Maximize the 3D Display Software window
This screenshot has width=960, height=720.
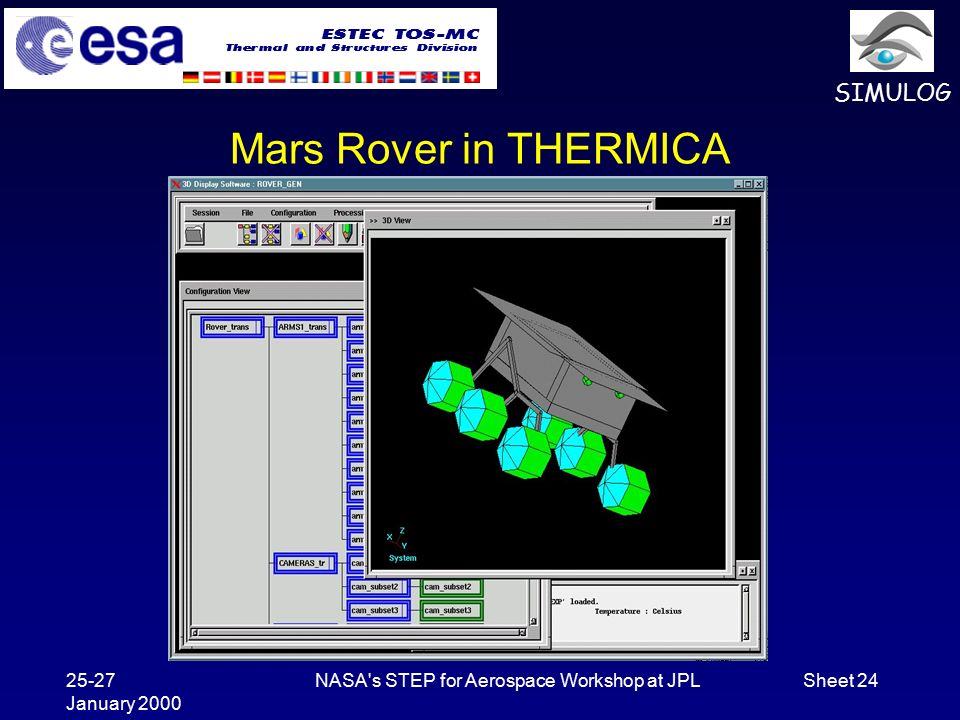tap(748, 184)
